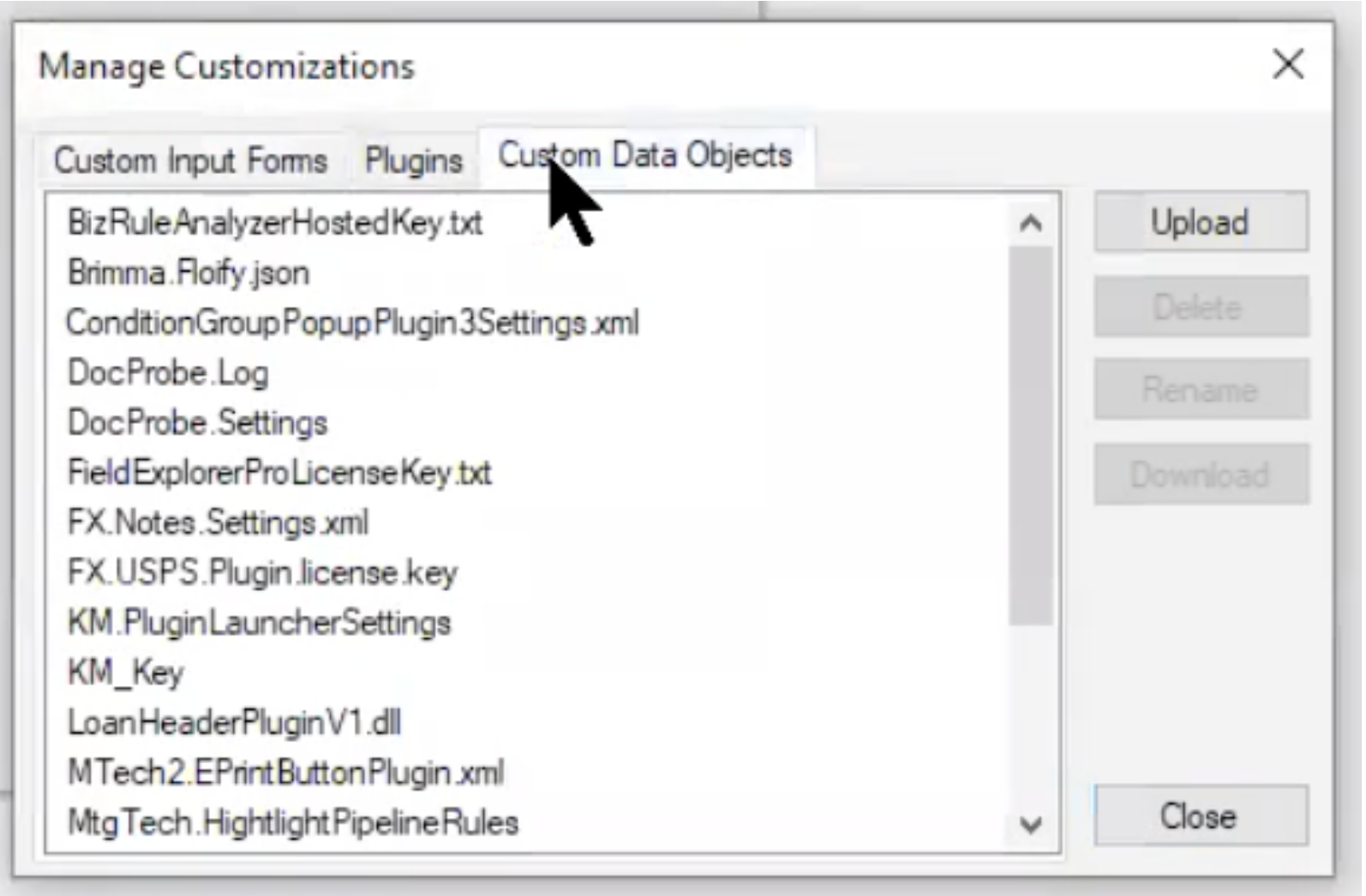Switch to the Custom Input Forms tab
The image size is (1366, 896).
[x=189, y=161]
